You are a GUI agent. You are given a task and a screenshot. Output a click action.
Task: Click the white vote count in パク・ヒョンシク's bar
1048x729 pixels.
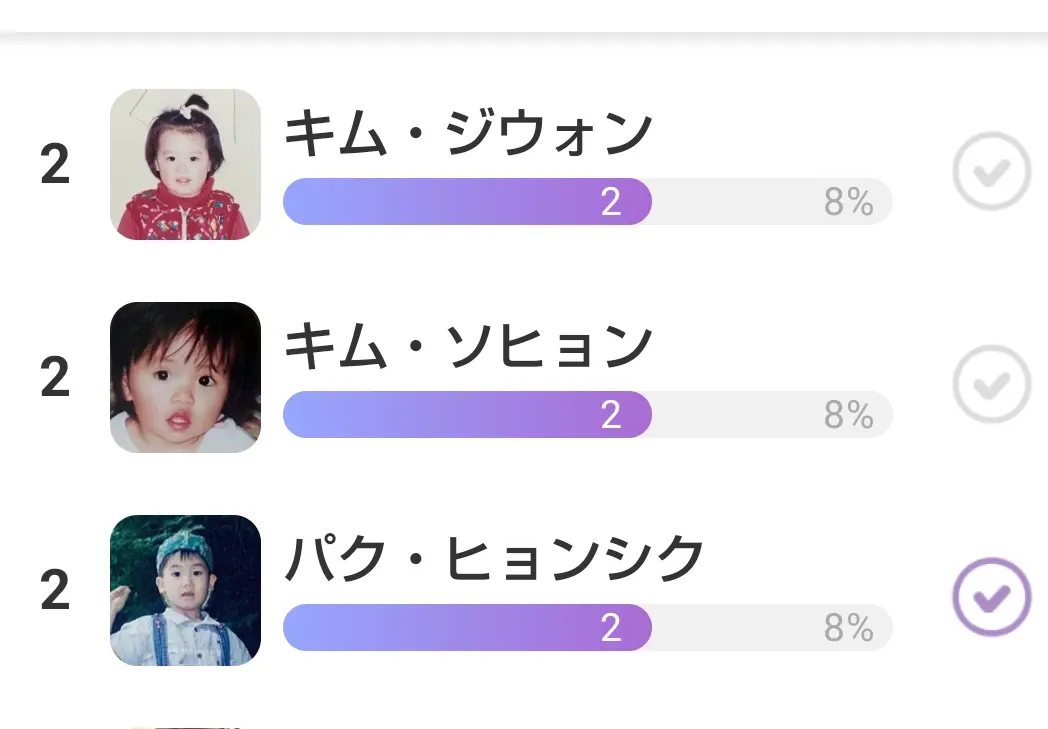pos(611,628)
